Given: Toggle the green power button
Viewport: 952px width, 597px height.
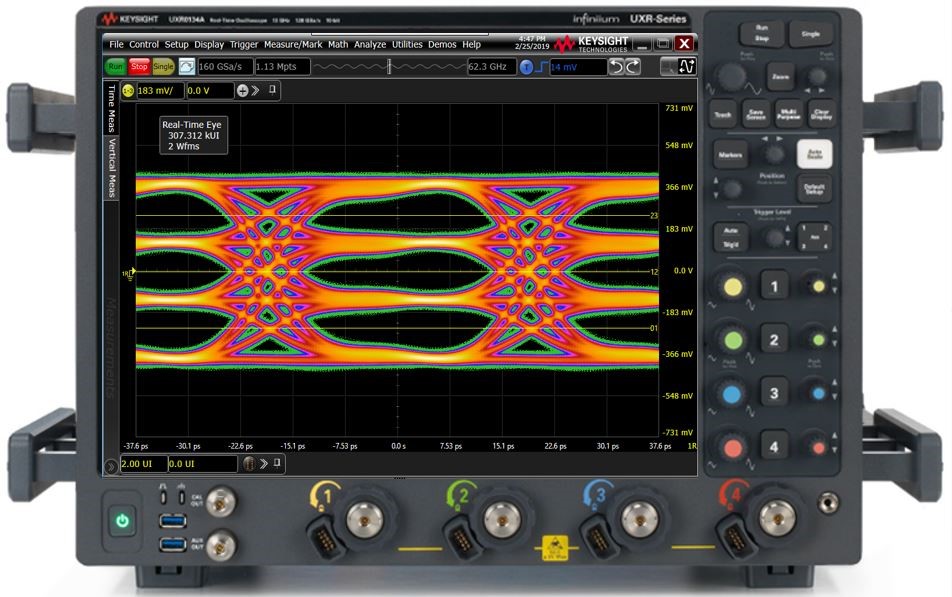Looking at the screenshot, I should pyautogui.click(x=122, y=520).
